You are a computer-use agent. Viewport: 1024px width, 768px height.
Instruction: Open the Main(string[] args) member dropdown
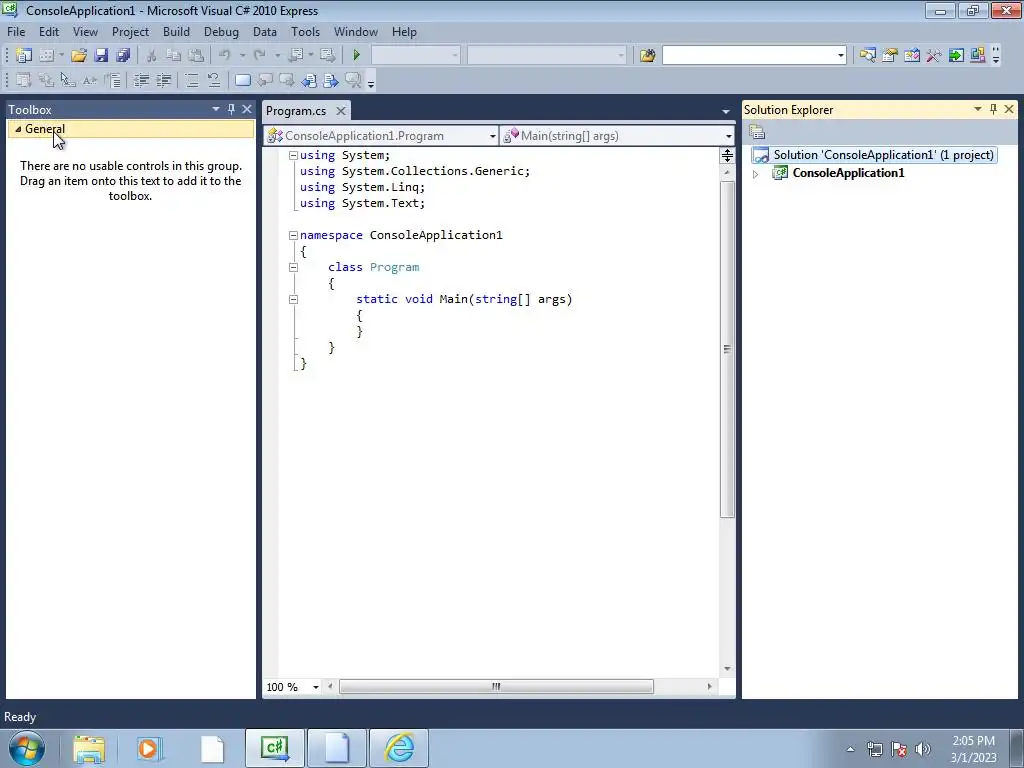(617, 136)
